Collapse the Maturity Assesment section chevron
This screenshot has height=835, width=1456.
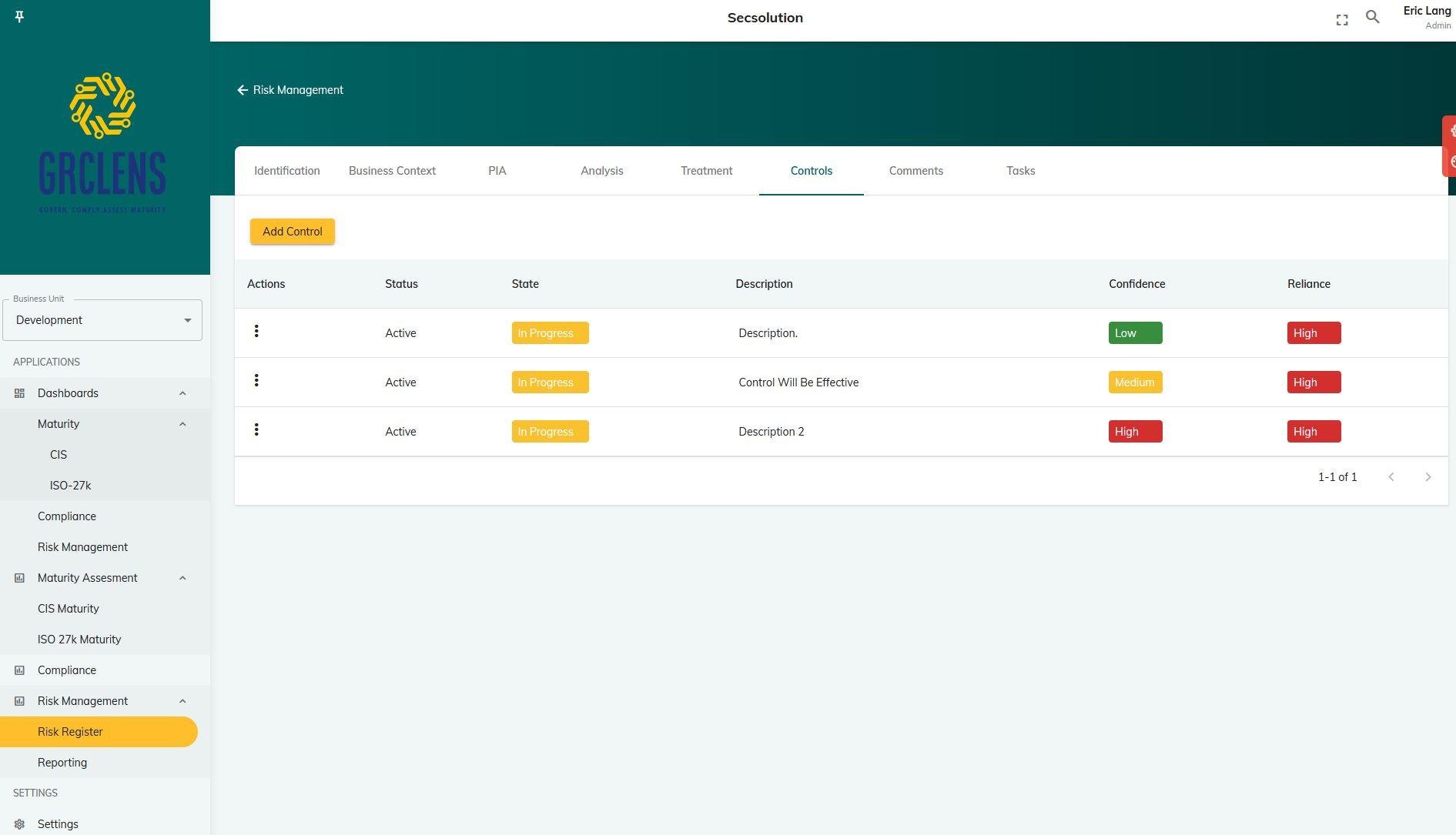pyautogui.click(x=182, y=578)
